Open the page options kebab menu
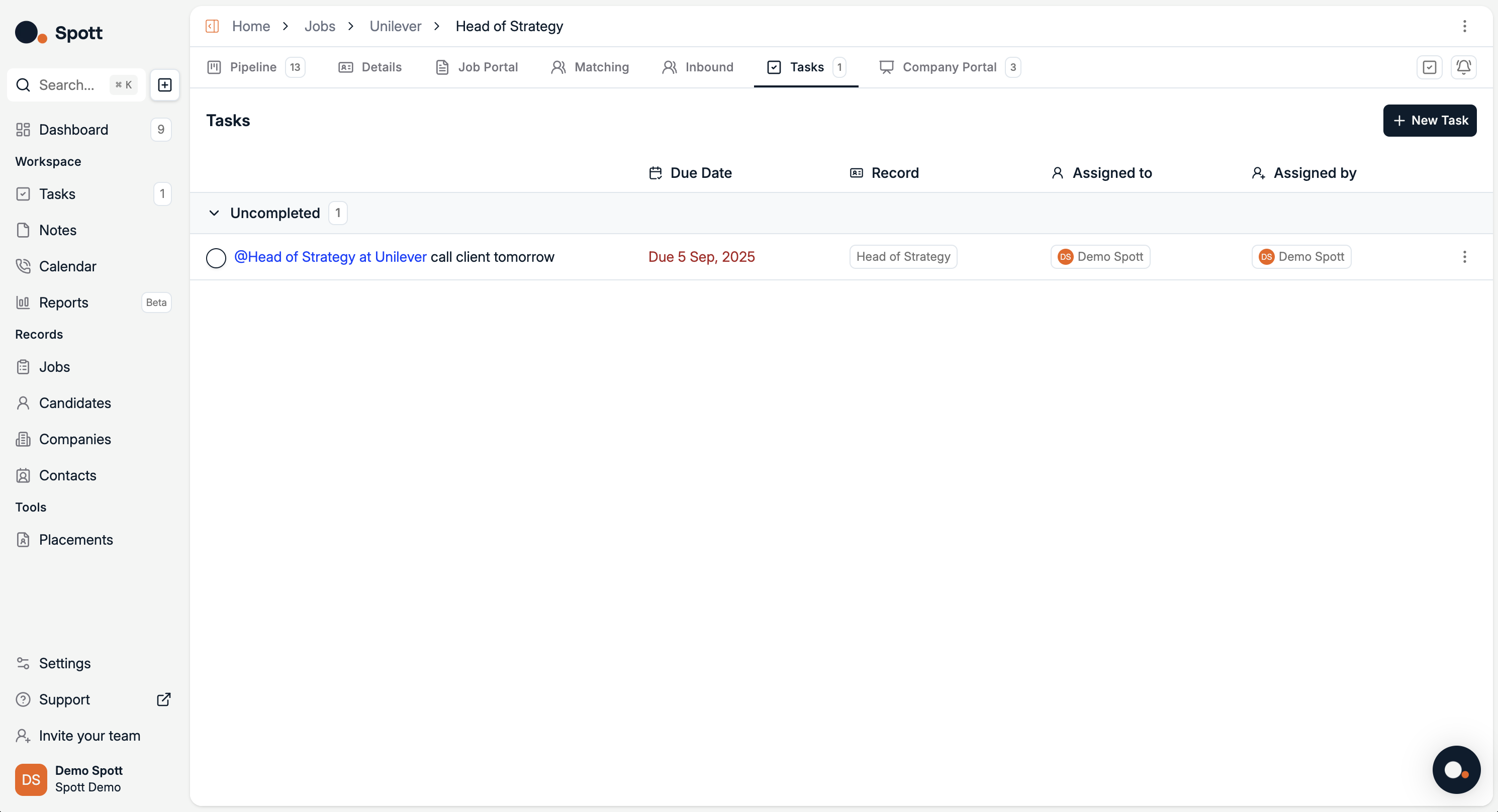Screen dimensions: 1498x812 click(1464, 26)
